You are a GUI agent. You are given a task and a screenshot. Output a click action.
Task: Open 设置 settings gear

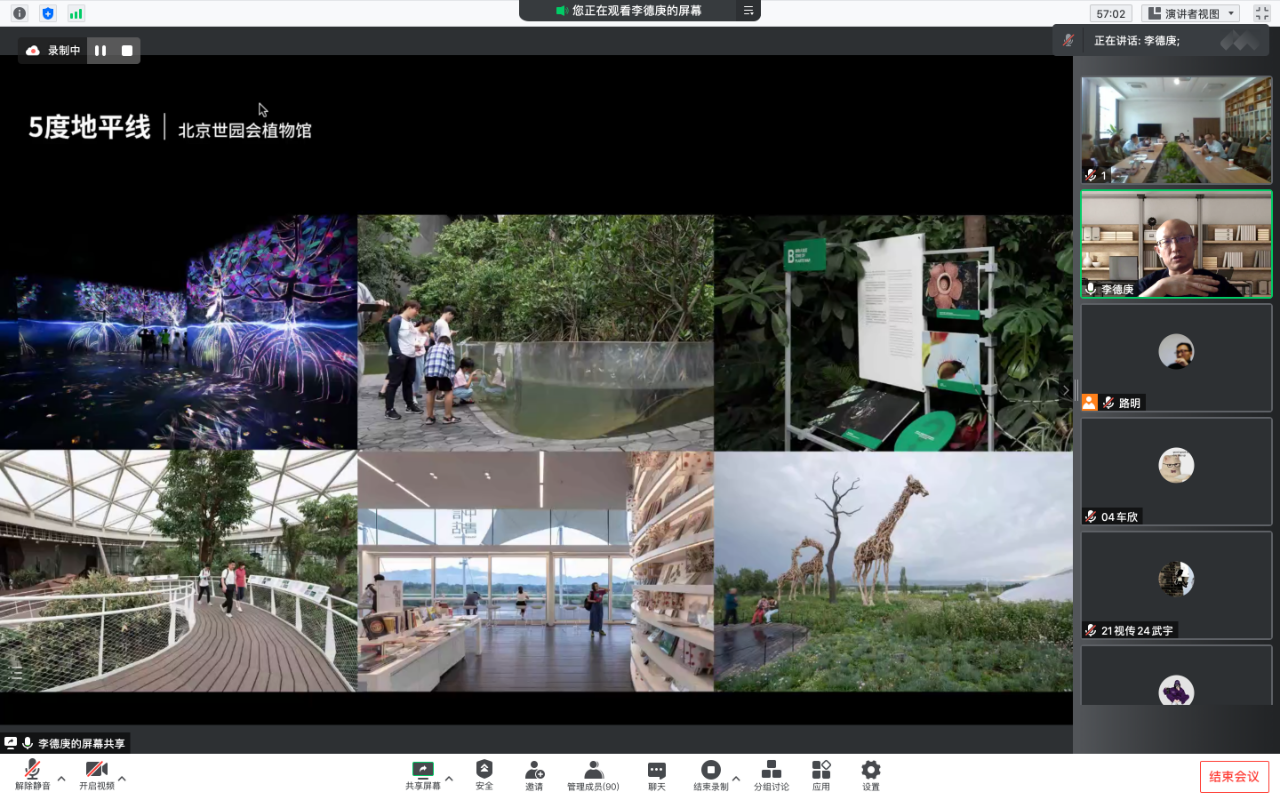click(871, 774)
